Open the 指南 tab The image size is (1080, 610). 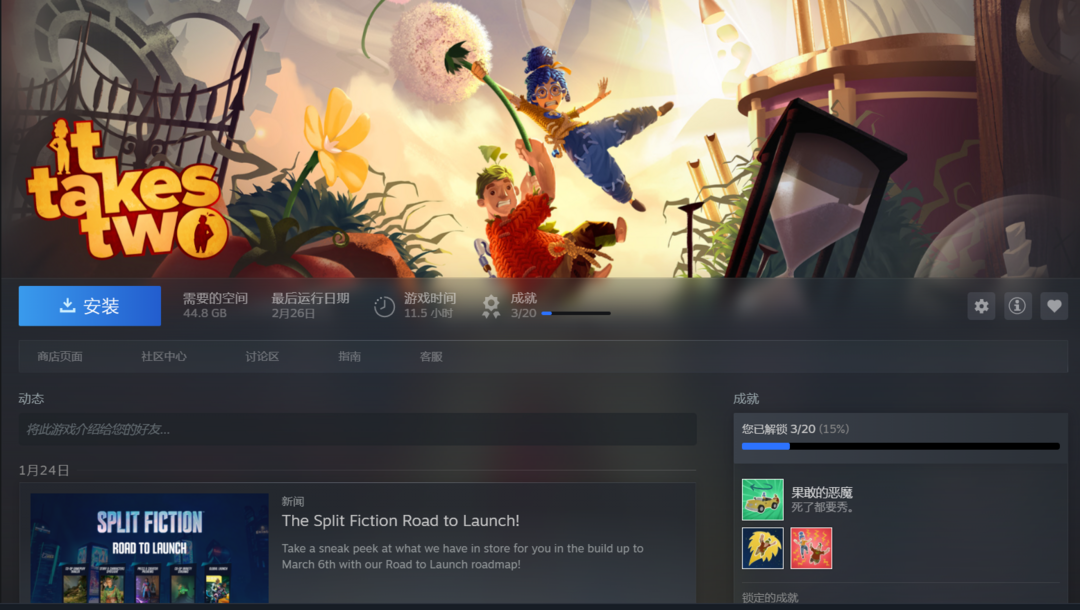click(x=349, y=357)
